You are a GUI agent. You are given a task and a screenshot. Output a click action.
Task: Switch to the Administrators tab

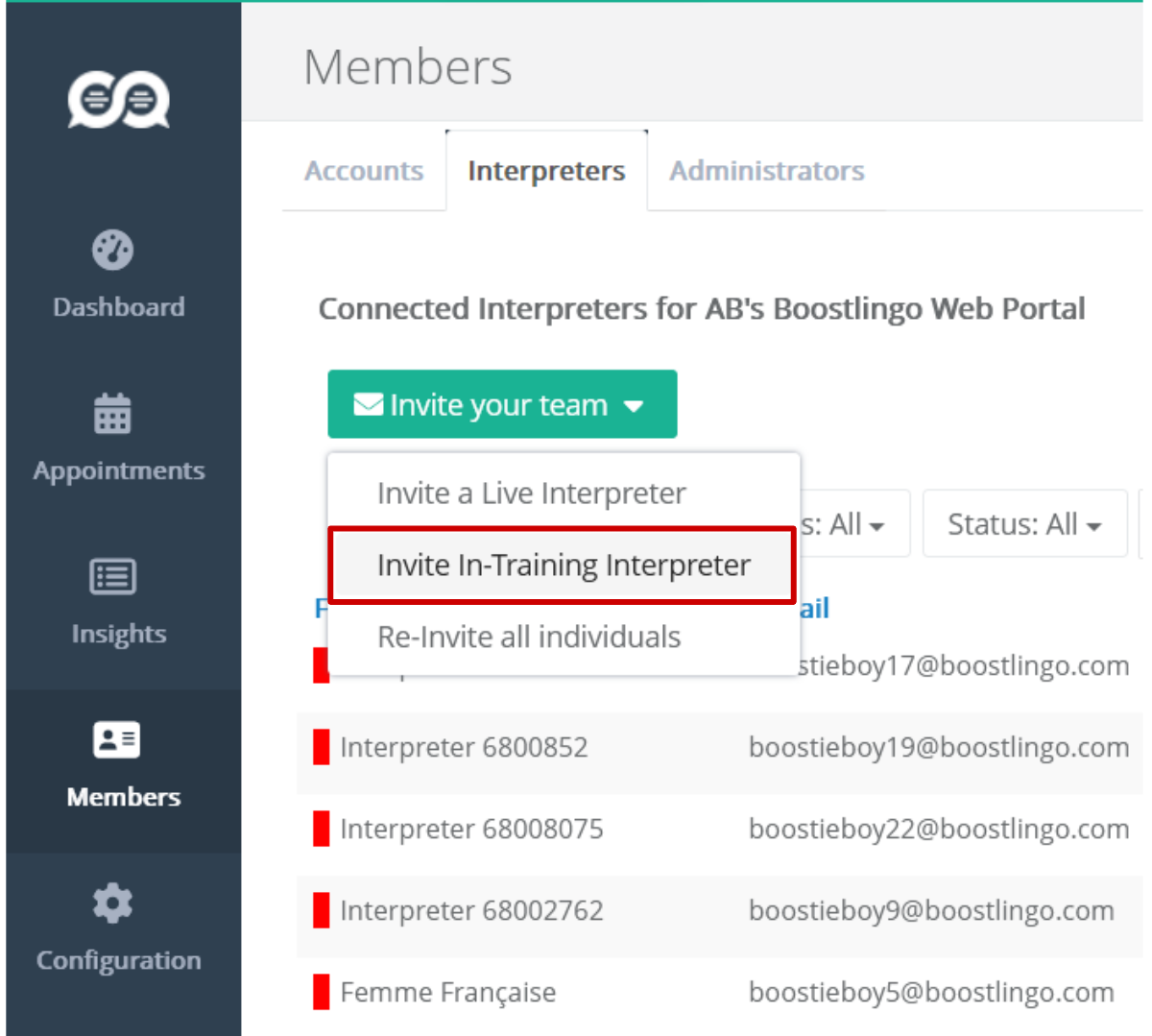(x=767, y=171)
